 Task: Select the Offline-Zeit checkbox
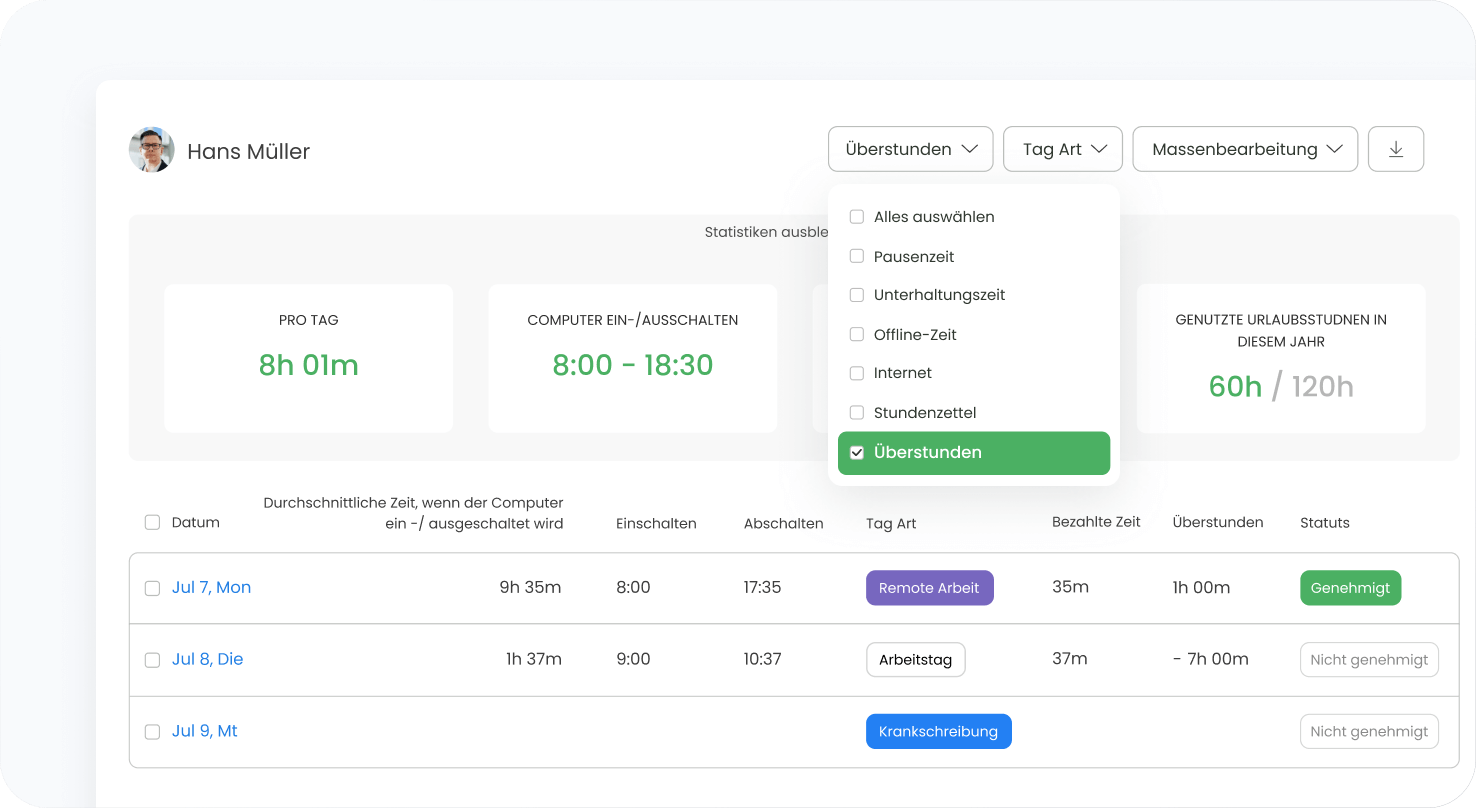(x=857, y=334)
